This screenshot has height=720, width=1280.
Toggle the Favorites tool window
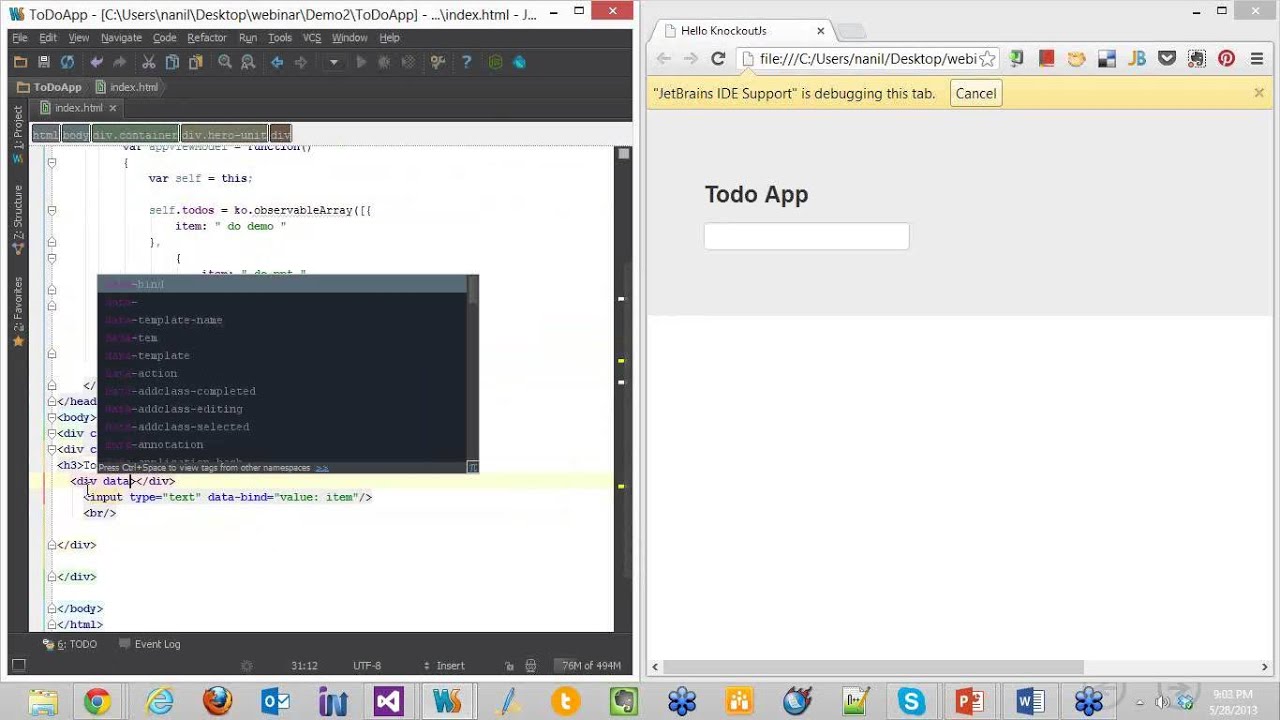(x=18, y=311)
